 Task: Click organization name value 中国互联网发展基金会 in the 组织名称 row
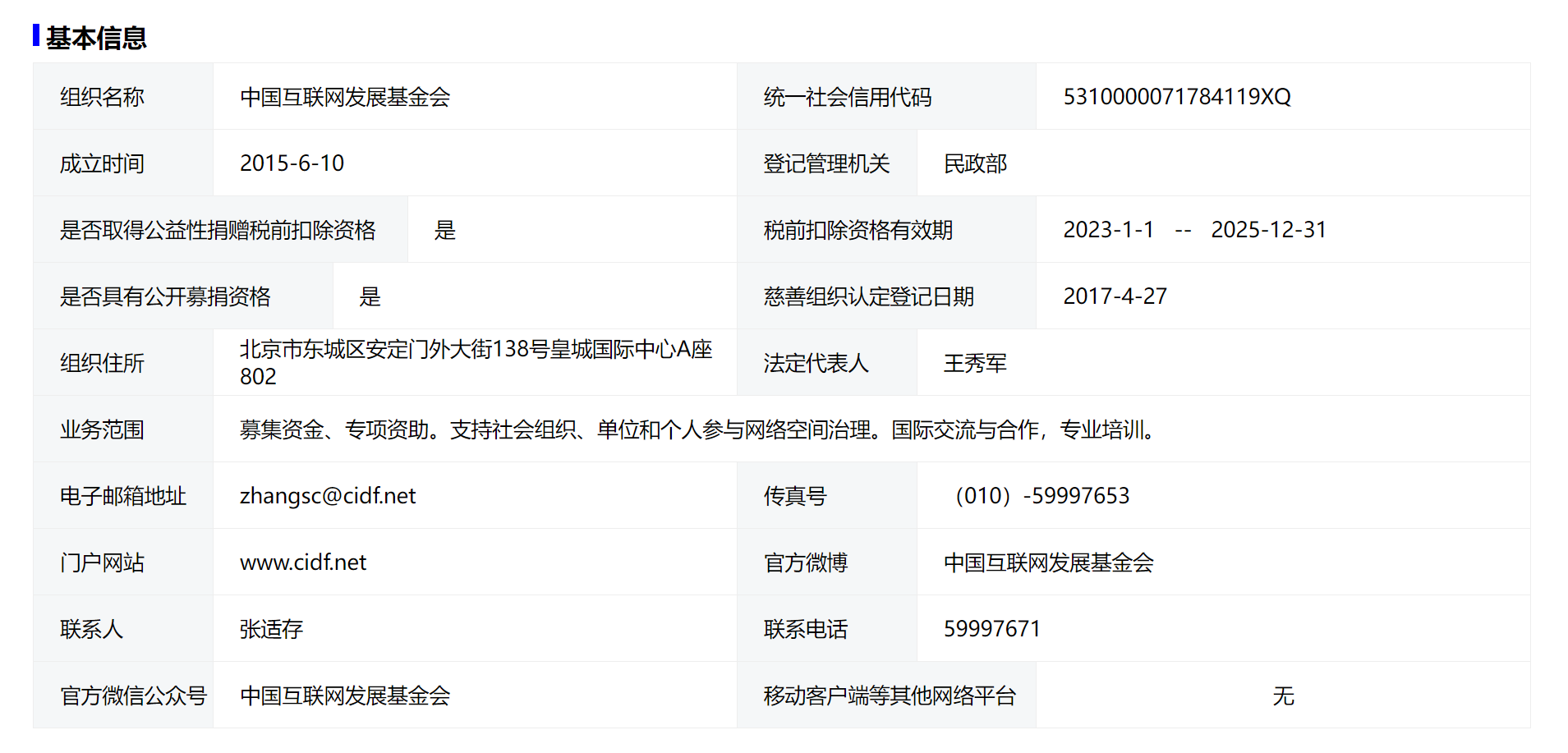[x=345, y=97]
